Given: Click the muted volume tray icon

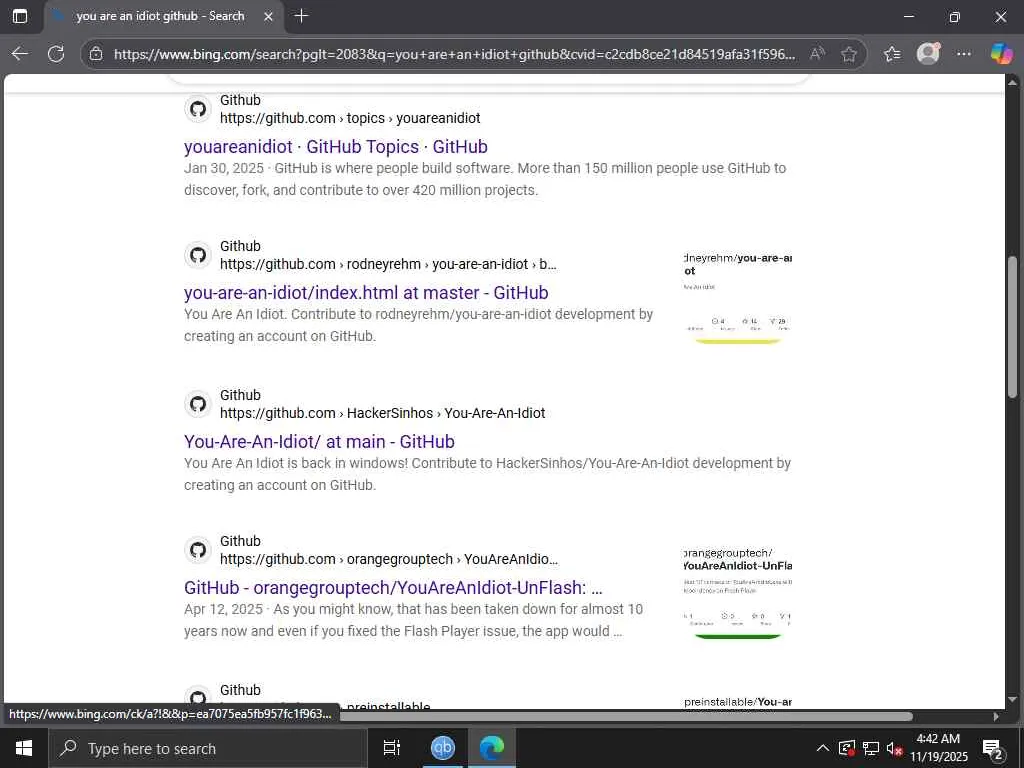Looking at the screenshot, I should 895,749.
